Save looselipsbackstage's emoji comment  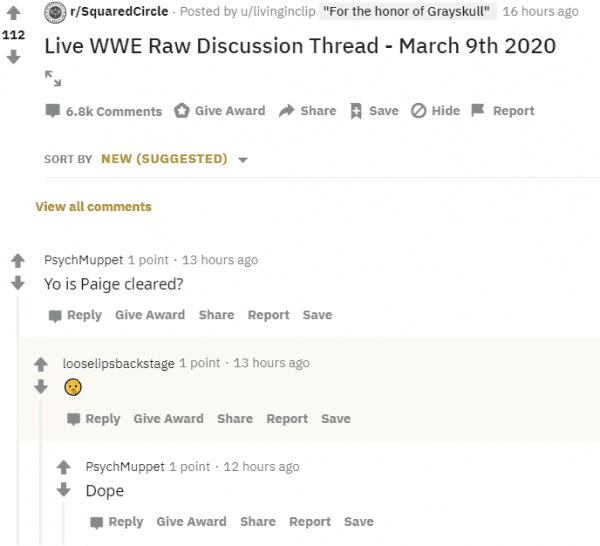pyautogui.click(x=336, y=419)
